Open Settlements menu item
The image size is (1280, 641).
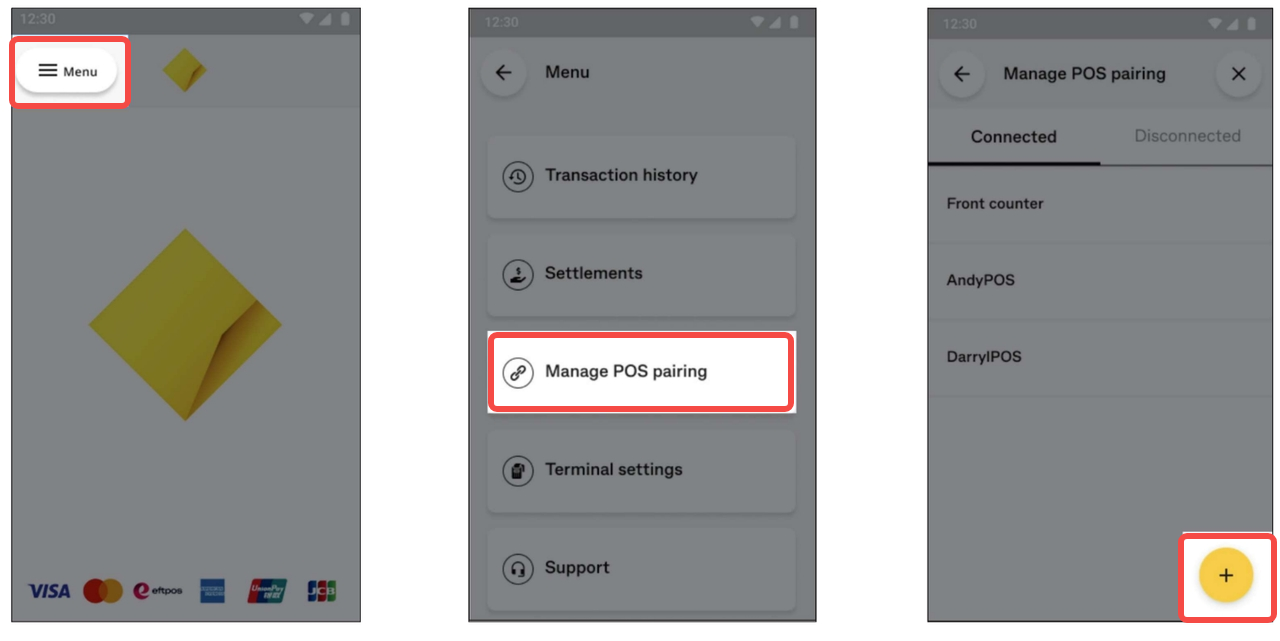pyautogui.click(x=641, y=274)
